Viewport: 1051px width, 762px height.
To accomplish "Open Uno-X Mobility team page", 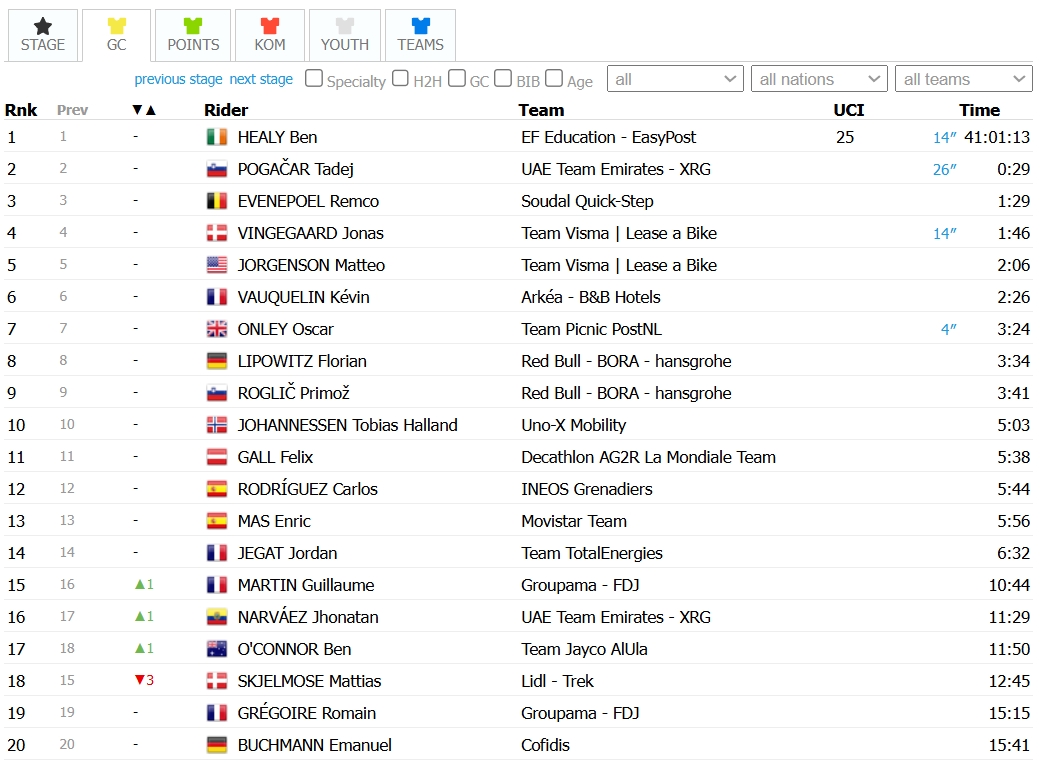I will click(574, 425).
